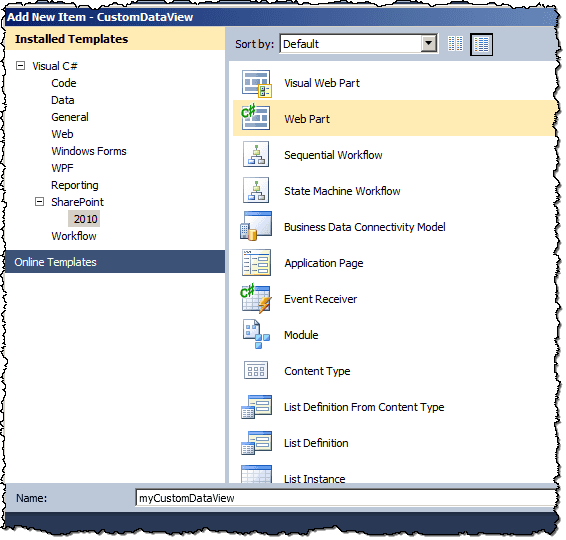Click the Installed Templates header
This screenshot has height=540, width=566.
point(115,39)
